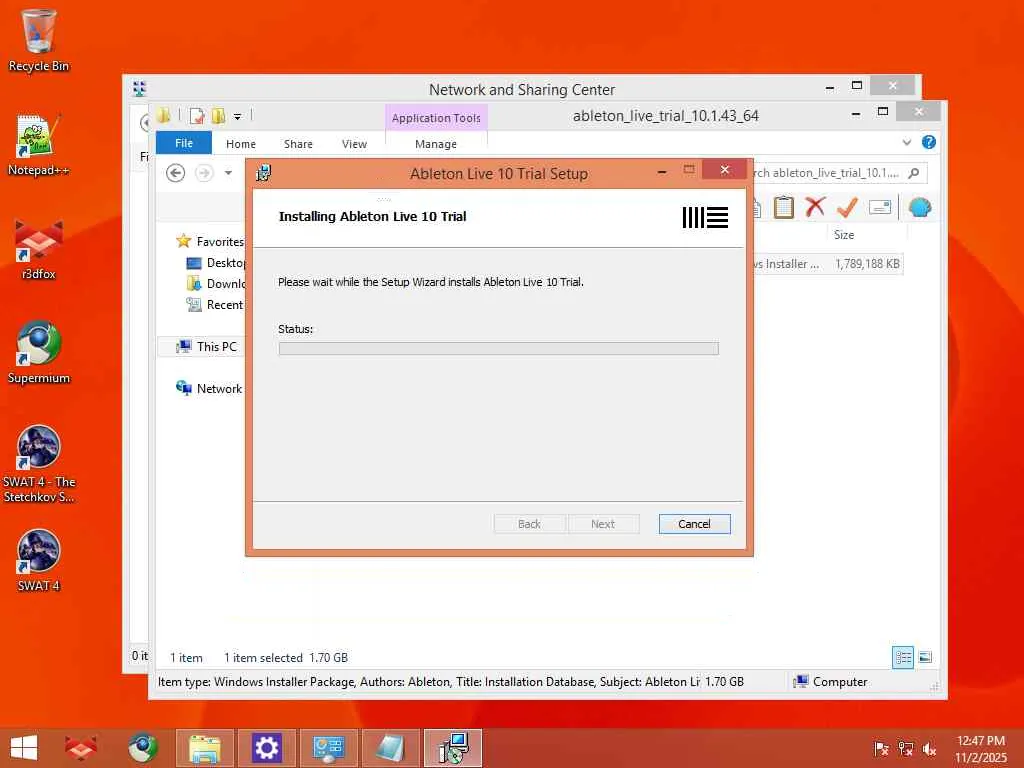Select This PC in the navigation pane
Image resolution: width=1024 pixels, height=768 pixels.
click(206, 347)
